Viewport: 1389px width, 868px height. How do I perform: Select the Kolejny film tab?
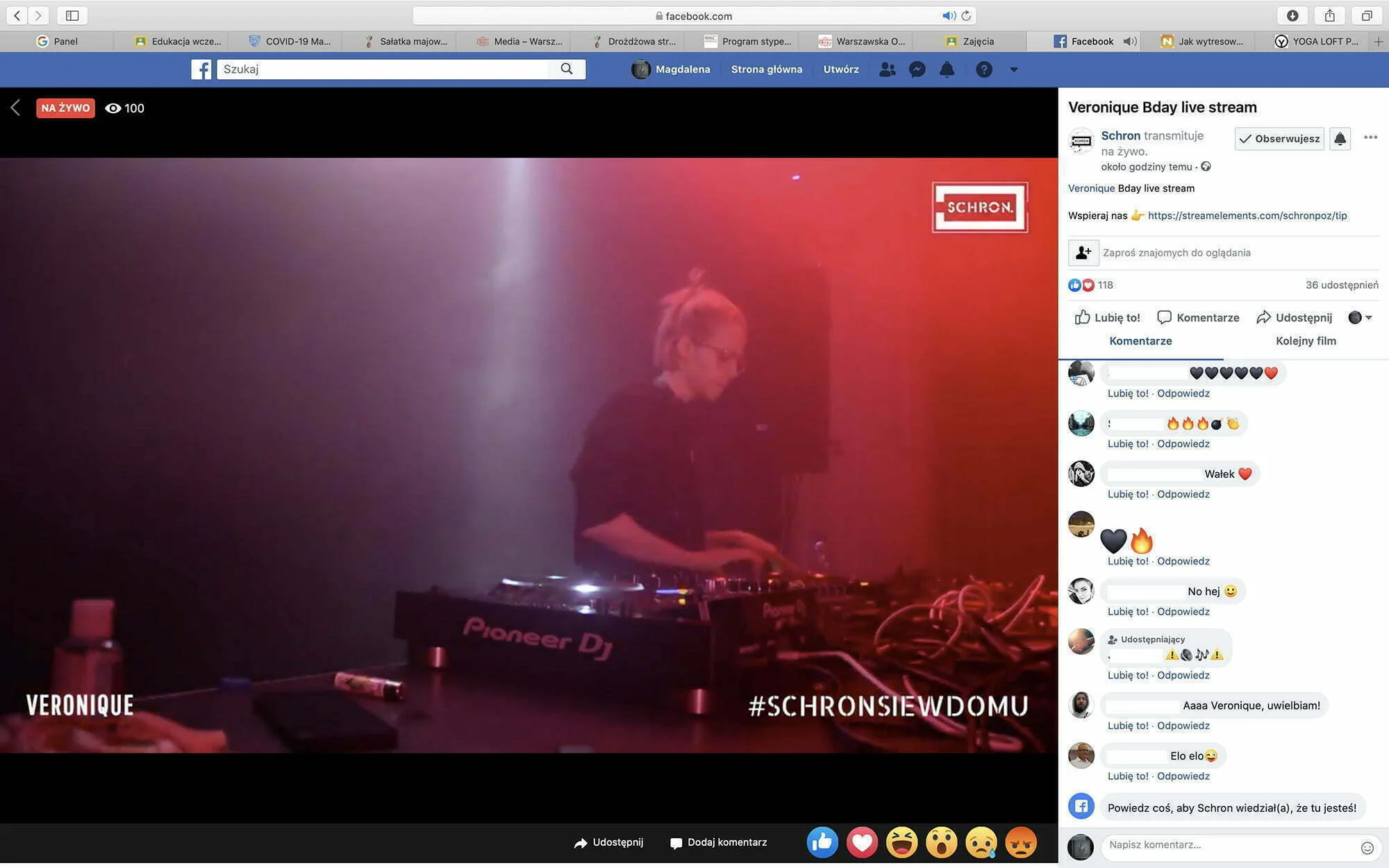[x=1306, y=341]
